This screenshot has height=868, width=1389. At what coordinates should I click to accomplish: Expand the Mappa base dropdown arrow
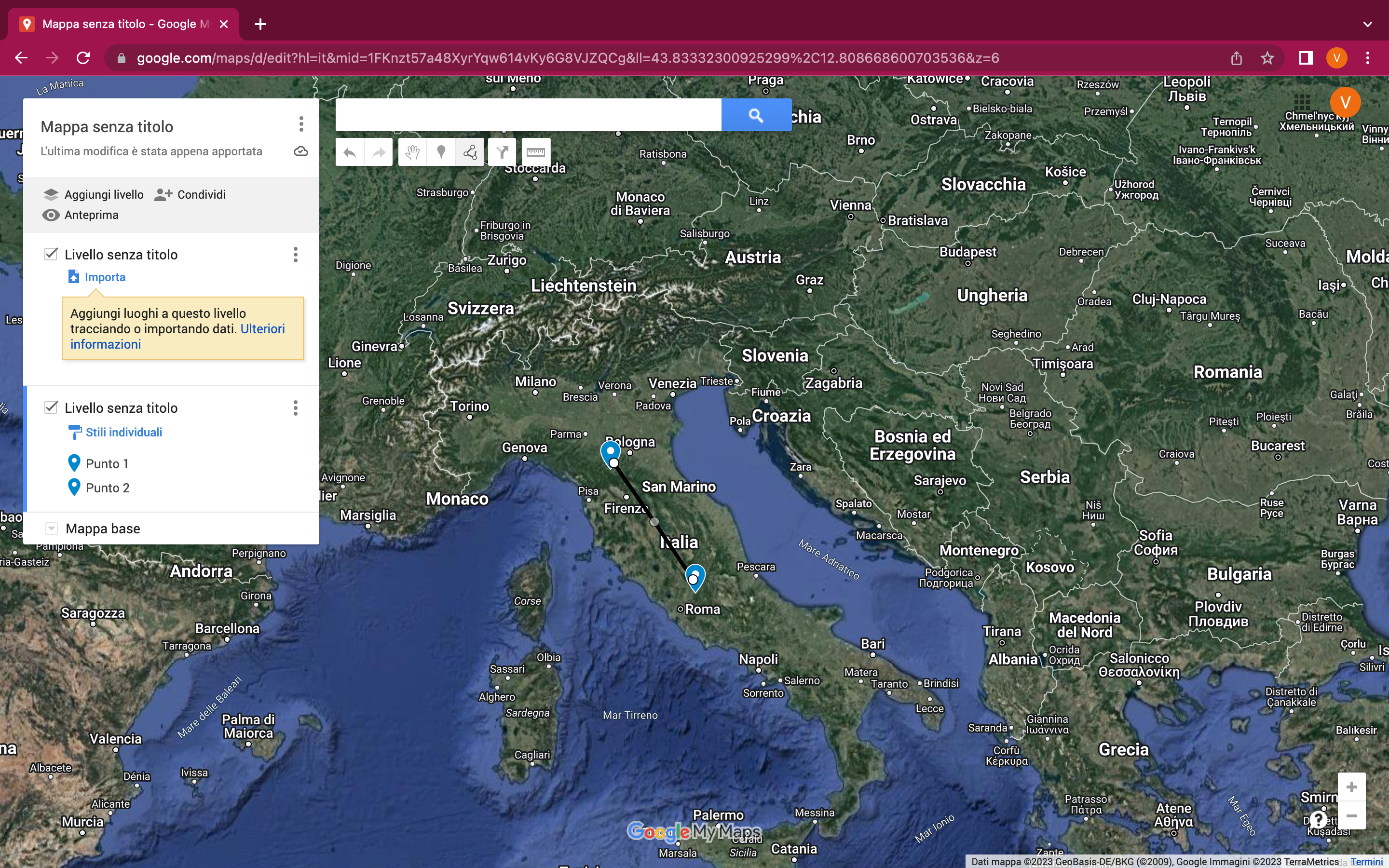(52, 528)
